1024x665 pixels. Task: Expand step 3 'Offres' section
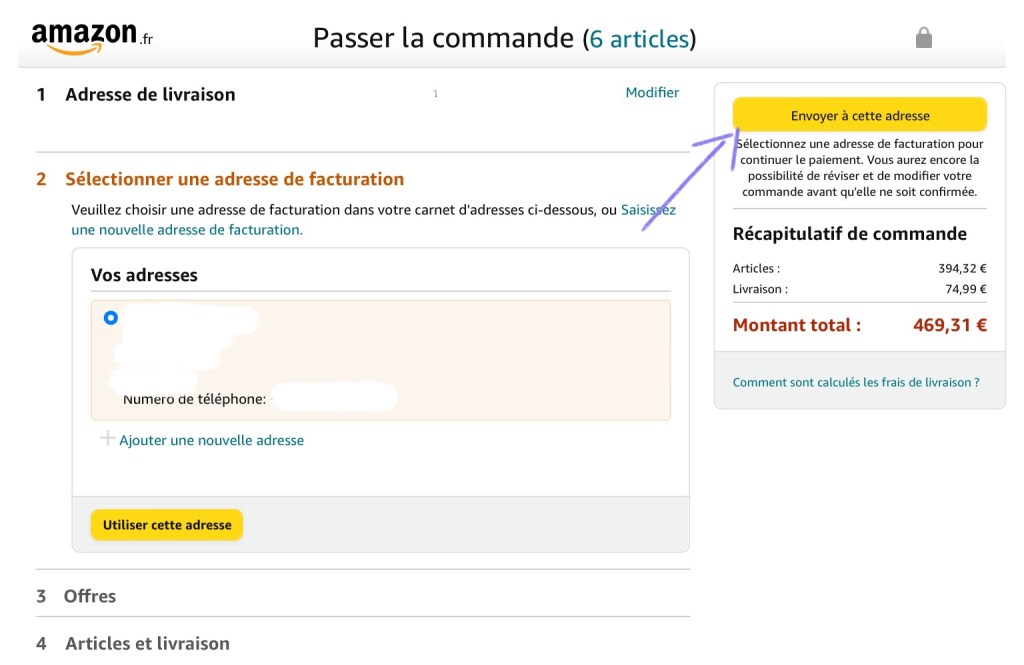pos(89,596)
